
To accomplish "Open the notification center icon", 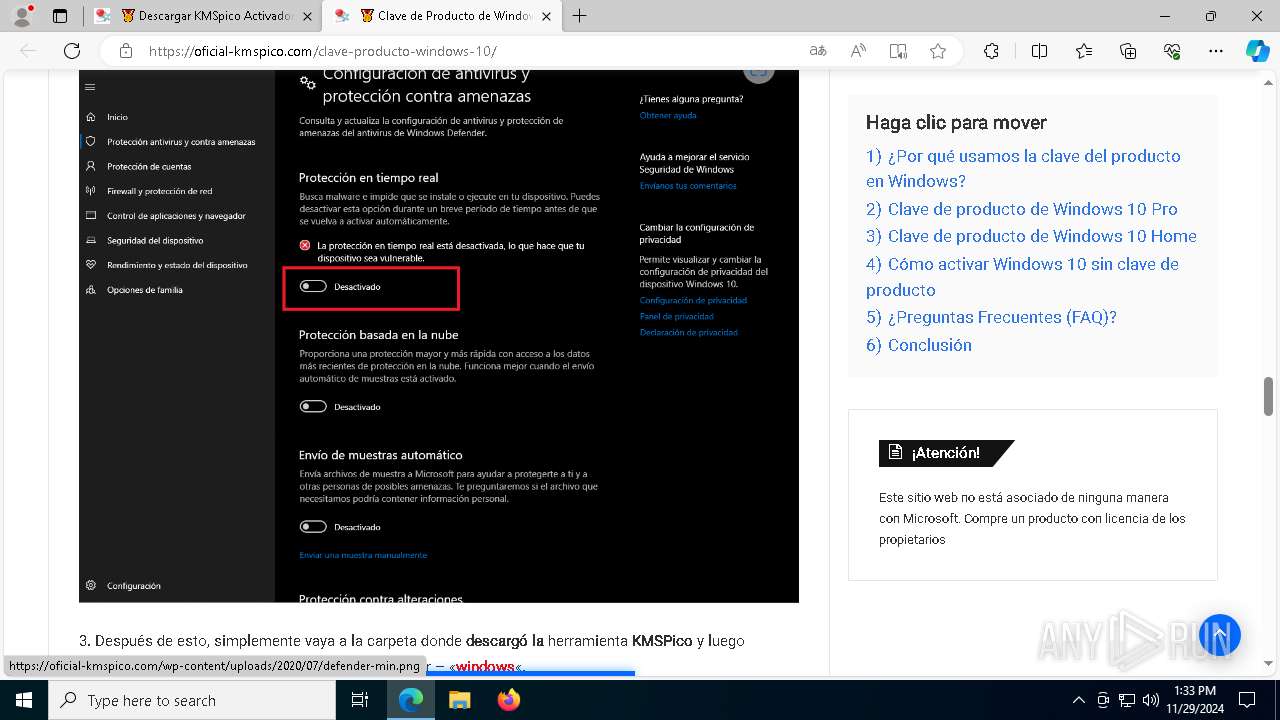I will point(1247,700).
